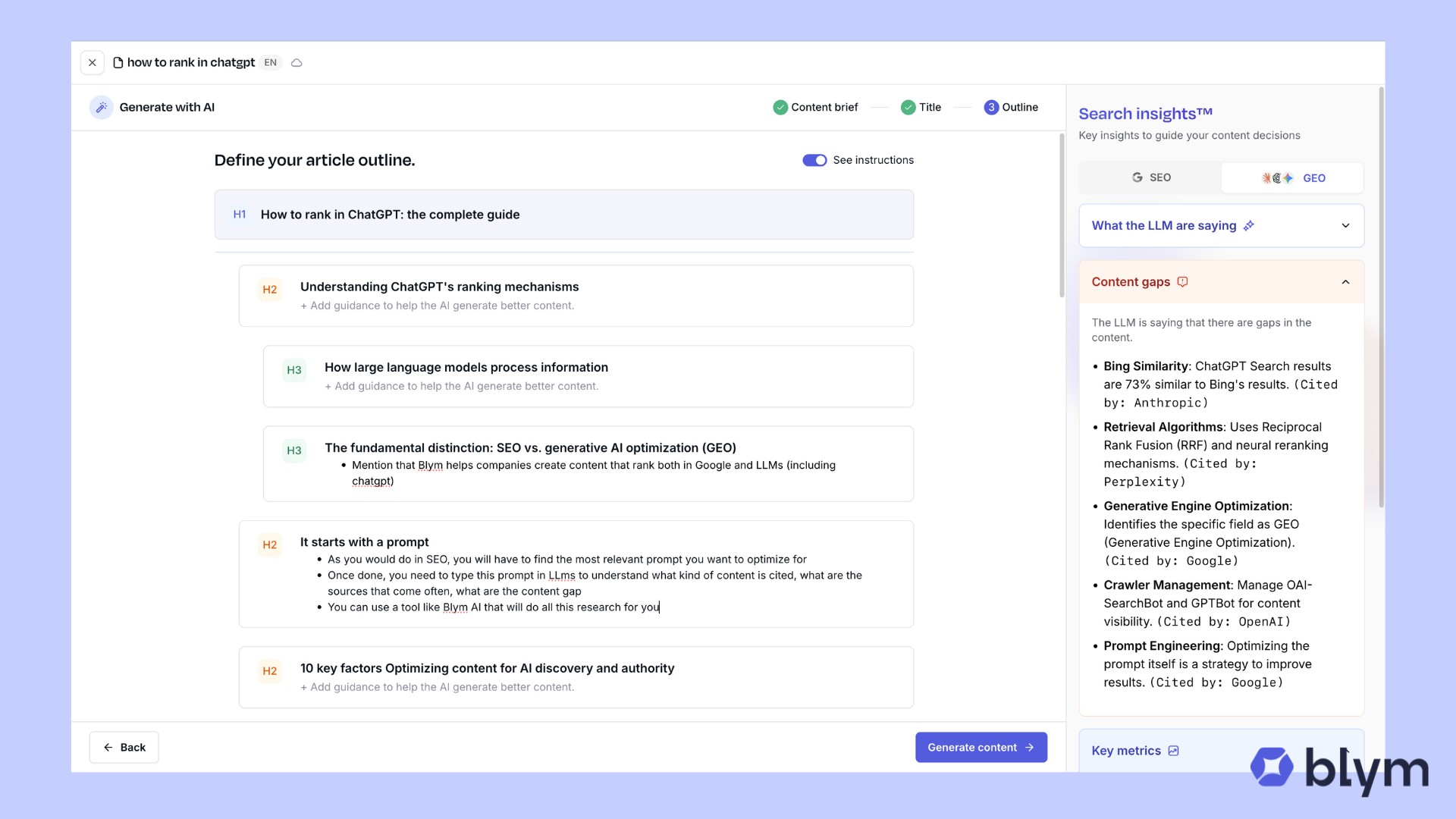This screenshot has height=819, width=1456.
Task: Click the green check beside Title step
Action: pyautogui.click(x=908, y=108)
